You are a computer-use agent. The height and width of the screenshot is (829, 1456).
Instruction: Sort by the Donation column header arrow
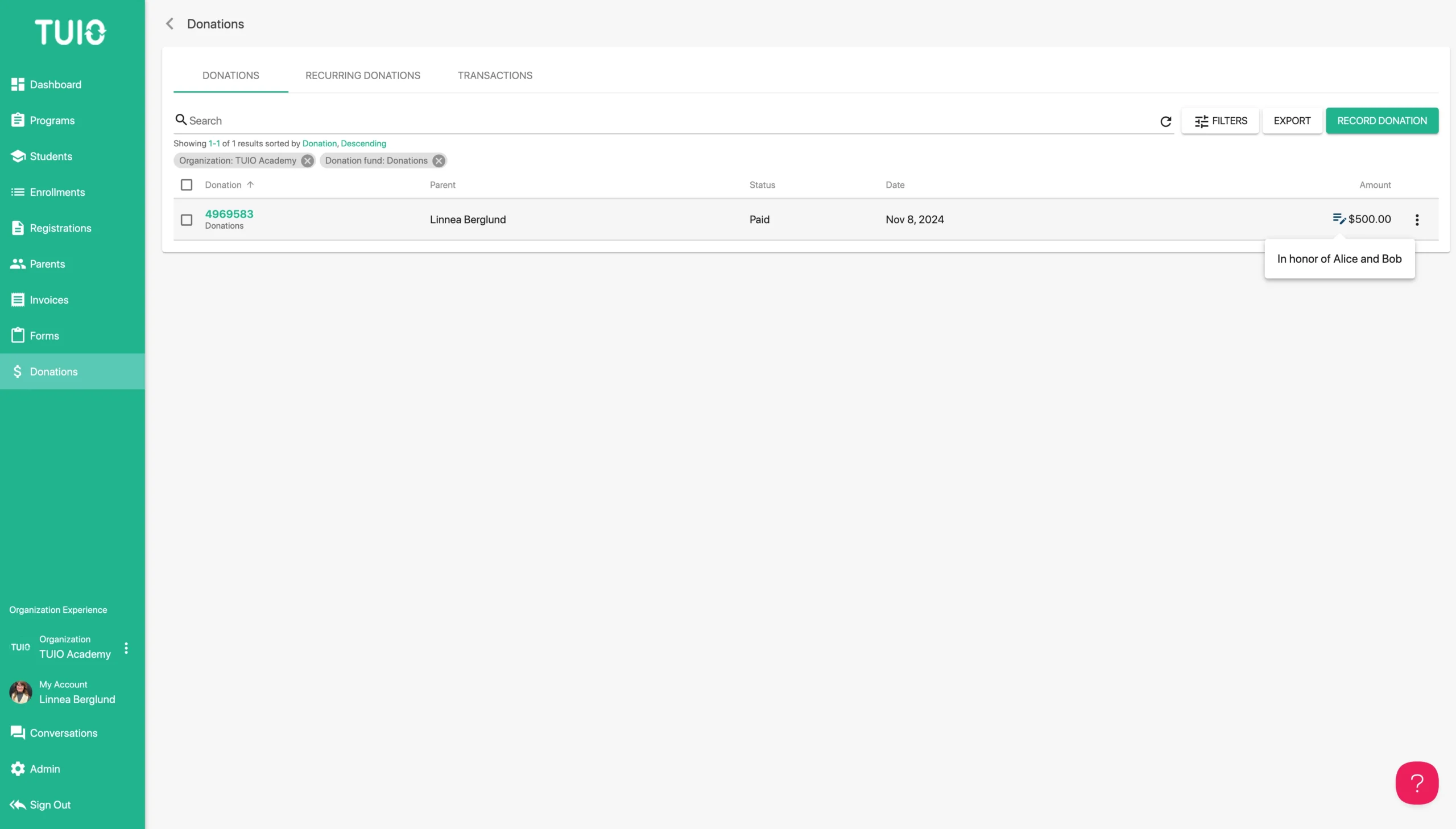[250, 185]
